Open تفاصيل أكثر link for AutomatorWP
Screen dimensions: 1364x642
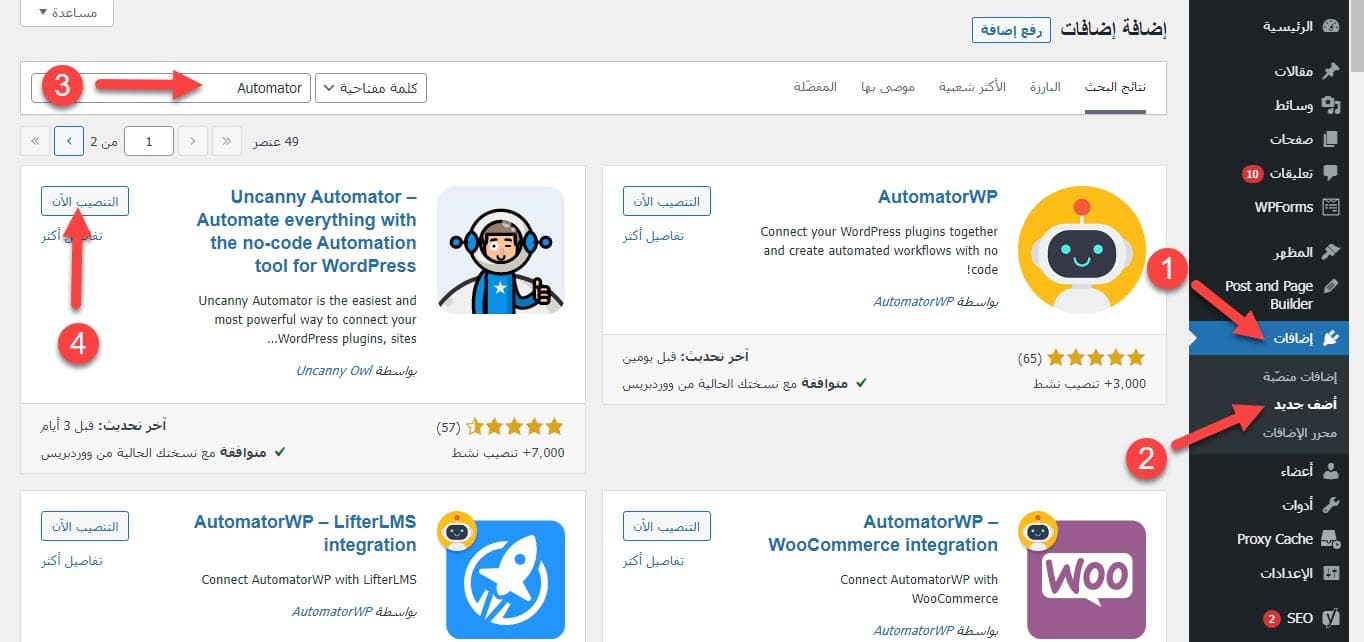(x=653, y=237)
